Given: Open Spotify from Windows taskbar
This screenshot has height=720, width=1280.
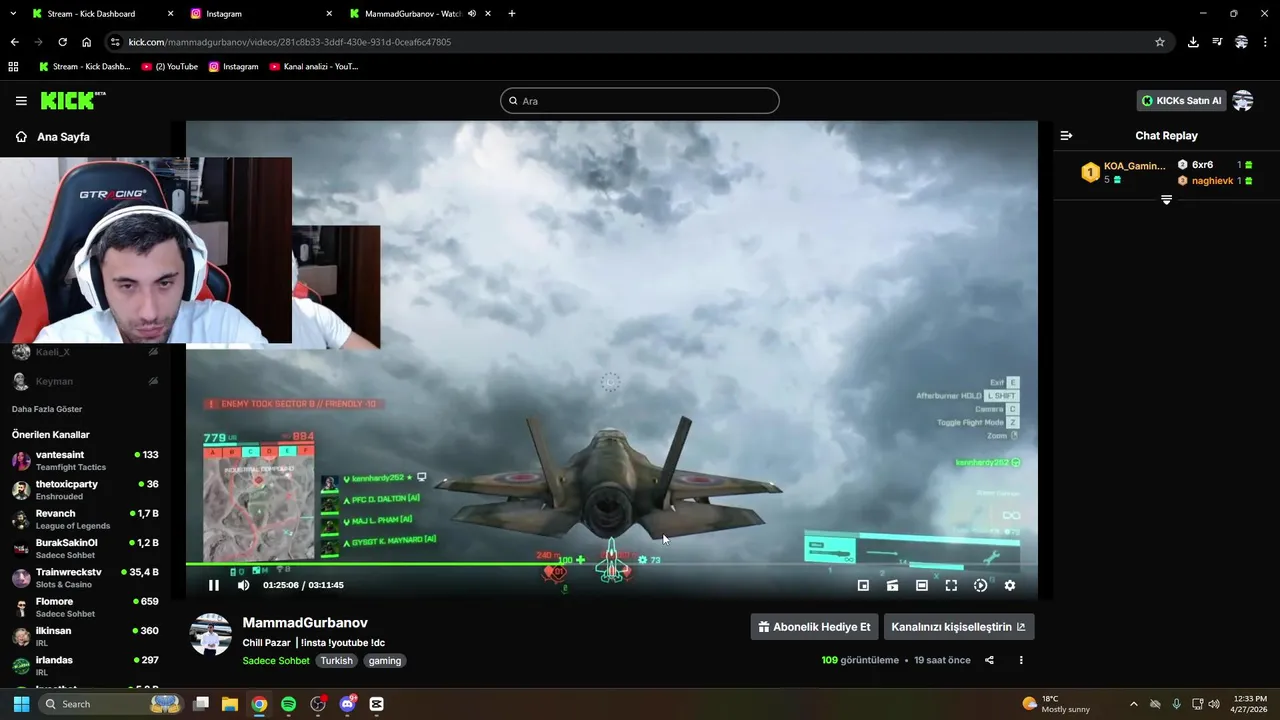Looking at the screenshot, I should pos(289,704).
